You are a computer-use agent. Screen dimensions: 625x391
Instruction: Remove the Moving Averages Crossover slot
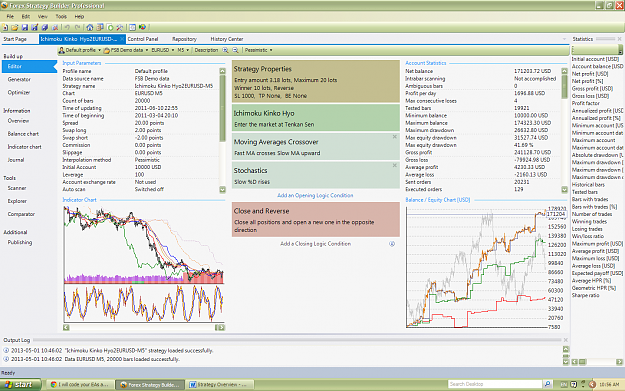coord(395,137)
